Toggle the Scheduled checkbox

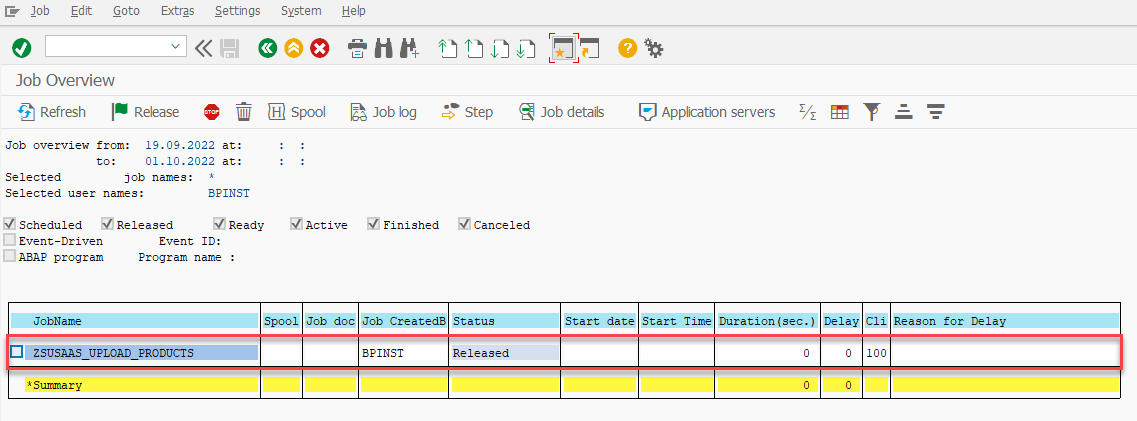tap(10, 224)
